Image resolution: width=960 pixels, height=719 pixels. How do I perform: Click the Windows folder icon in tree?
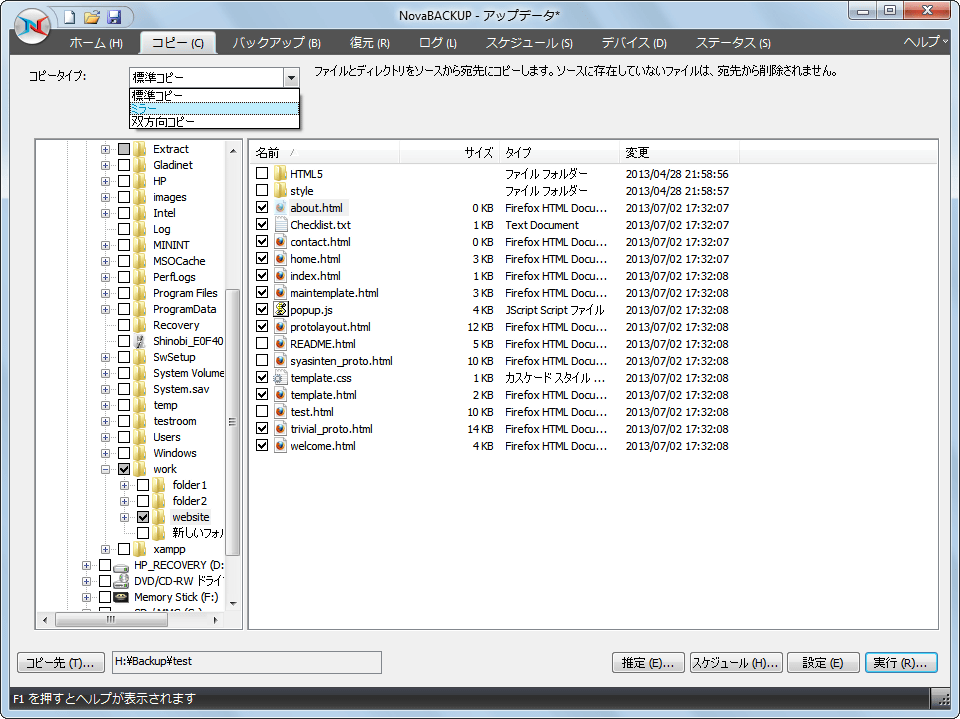click(140, 453)
